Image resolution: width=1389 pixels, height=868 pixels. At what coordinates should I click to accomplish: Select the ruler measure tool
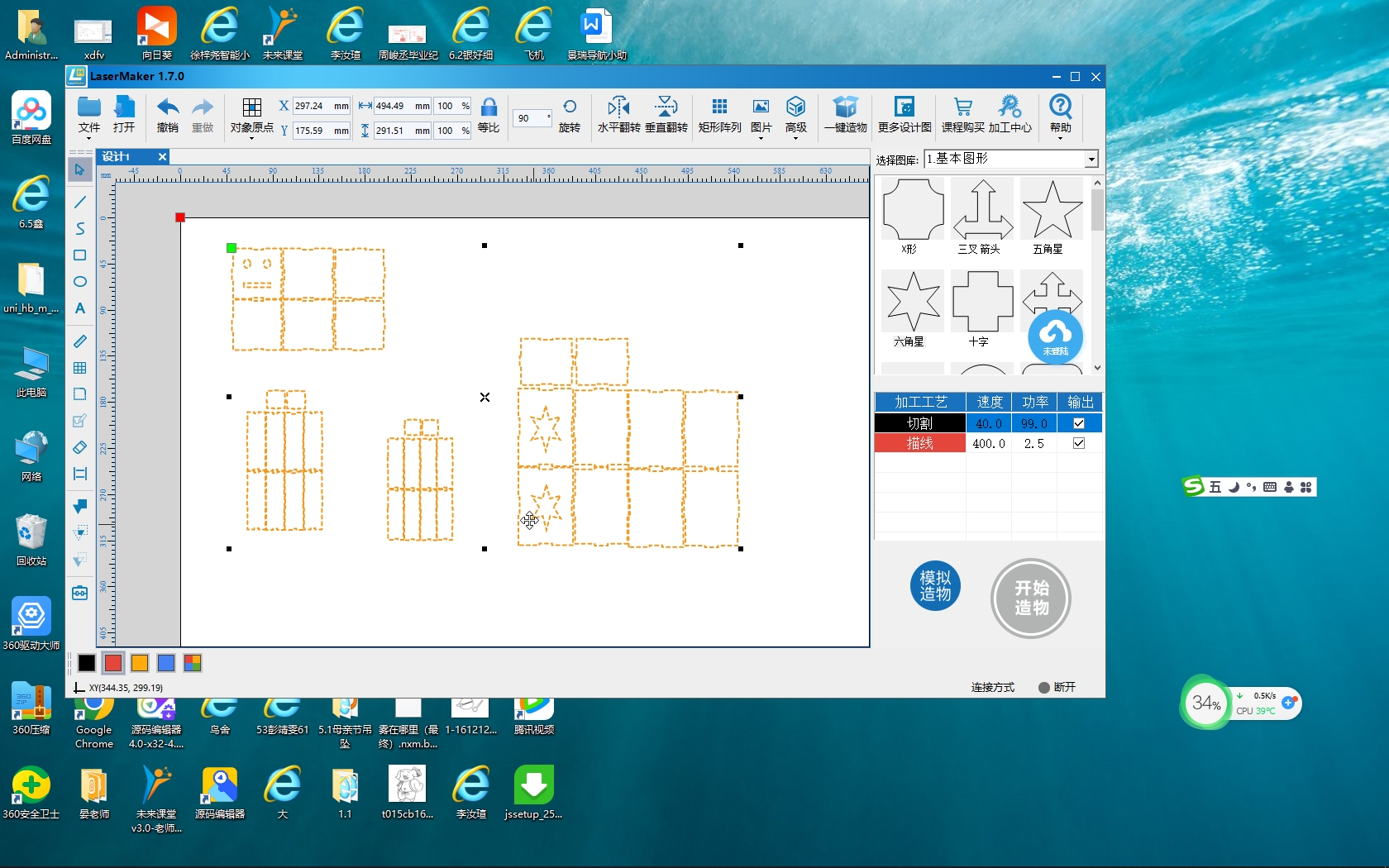(x=79, y=341)
